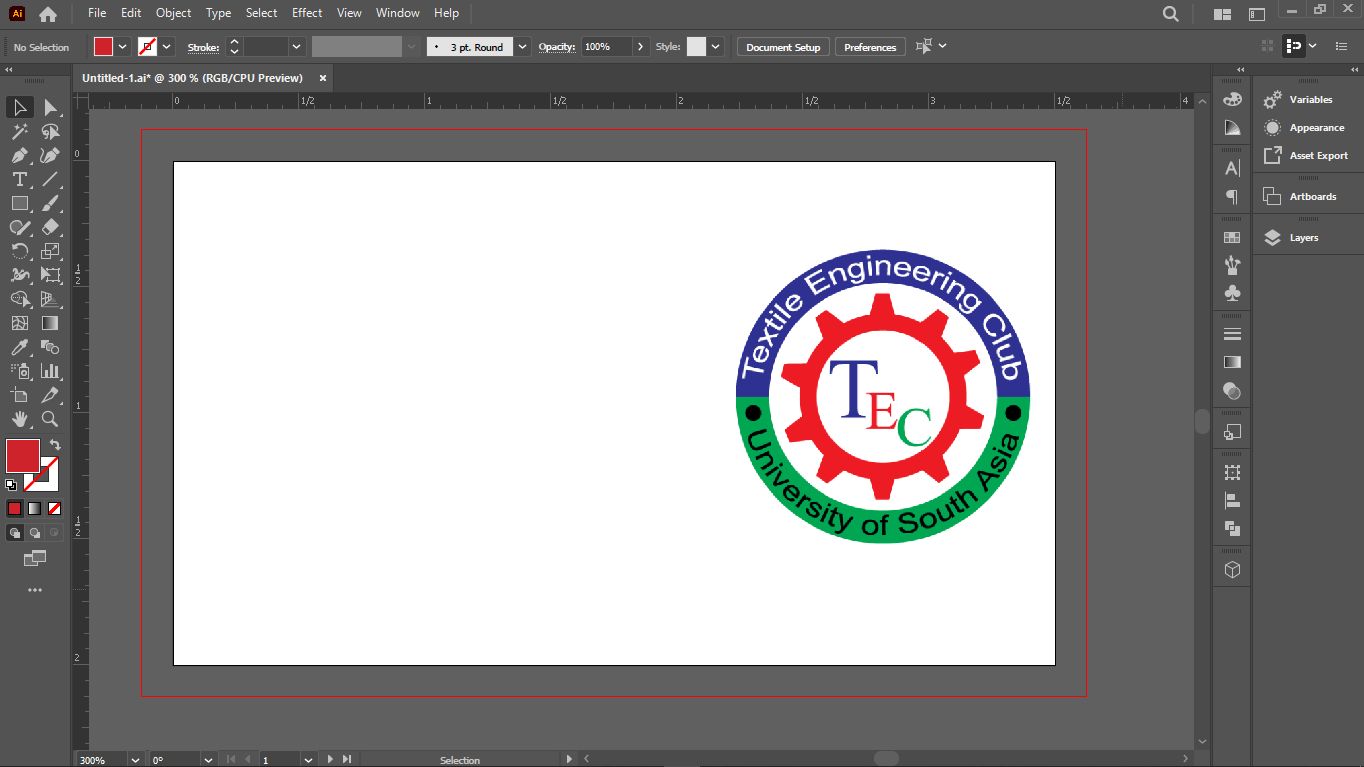Click the red Fill swatch in toolbar
Viewport: 1364px width, 767px height.
(23, 456)
